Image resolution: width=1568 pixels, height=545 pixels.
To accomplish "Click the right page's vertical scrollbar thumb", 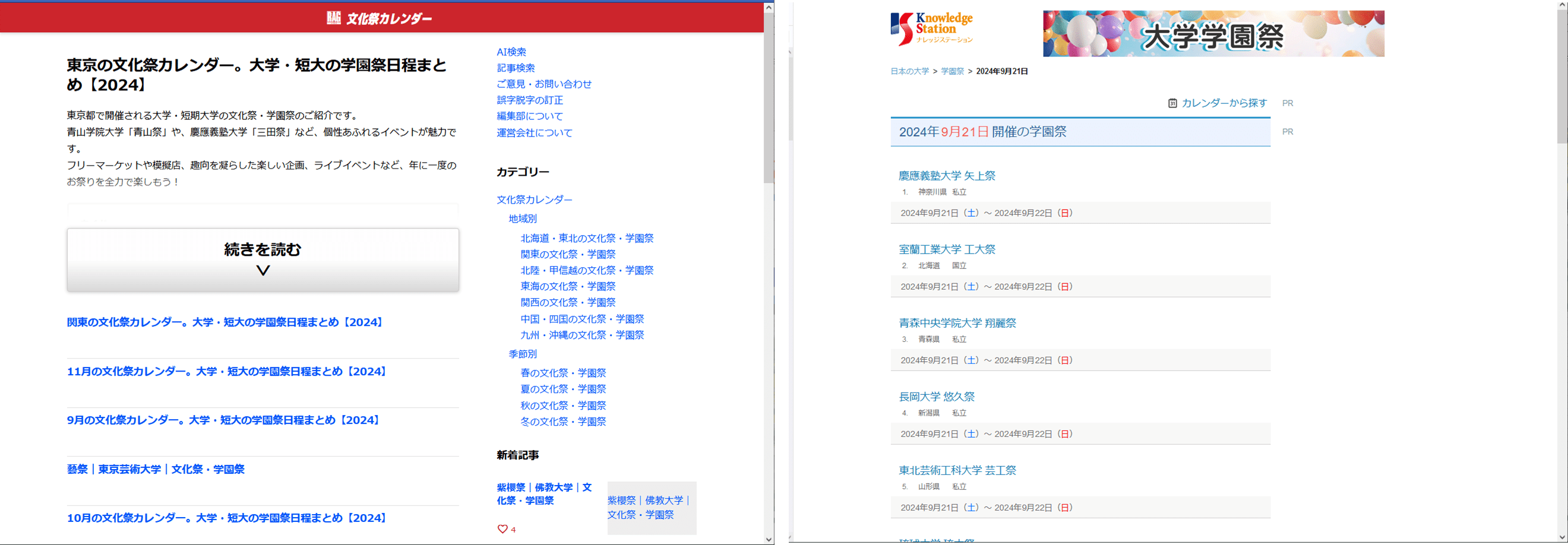I will [1563, 76].
